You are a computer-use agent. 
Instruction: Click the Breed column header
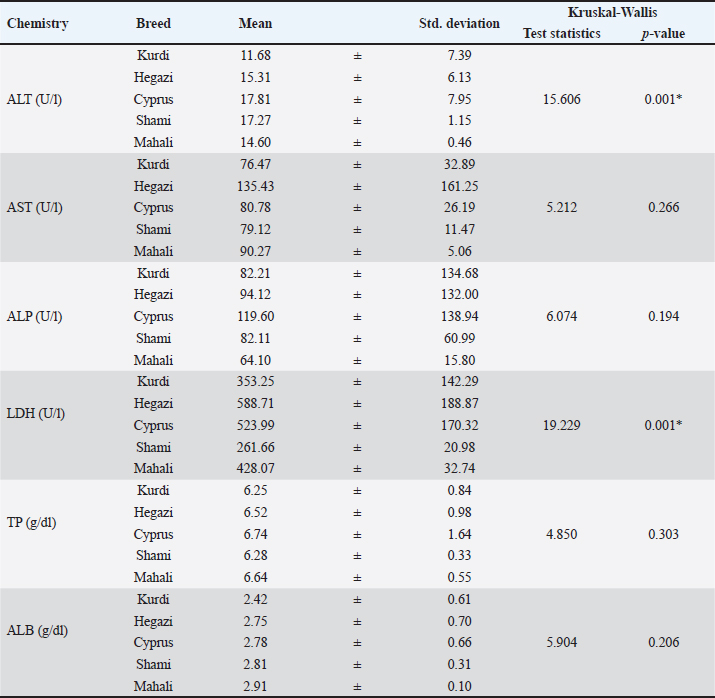pos(153,23)
